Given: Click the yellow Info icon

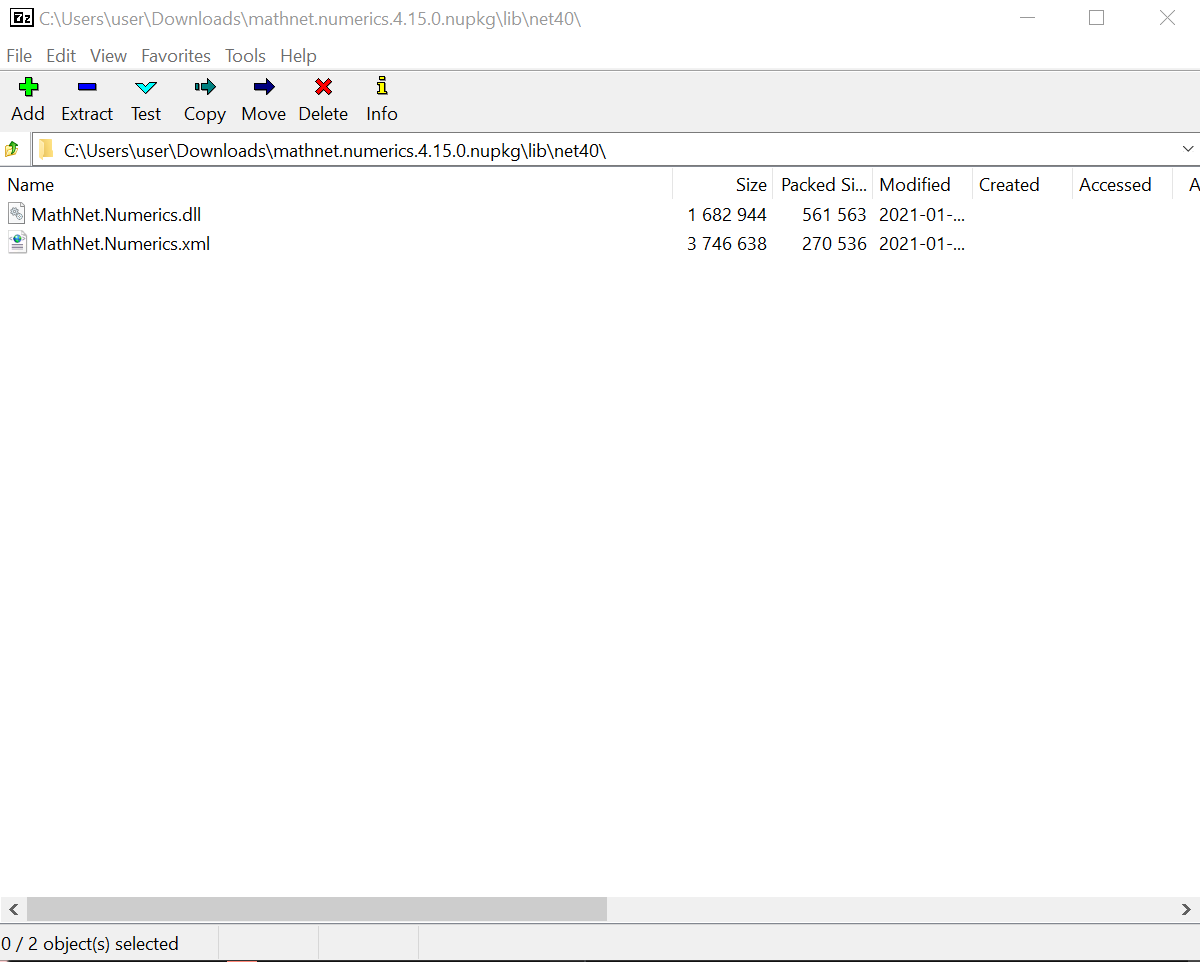Looking at the screenshot, I should coord(382,86).
